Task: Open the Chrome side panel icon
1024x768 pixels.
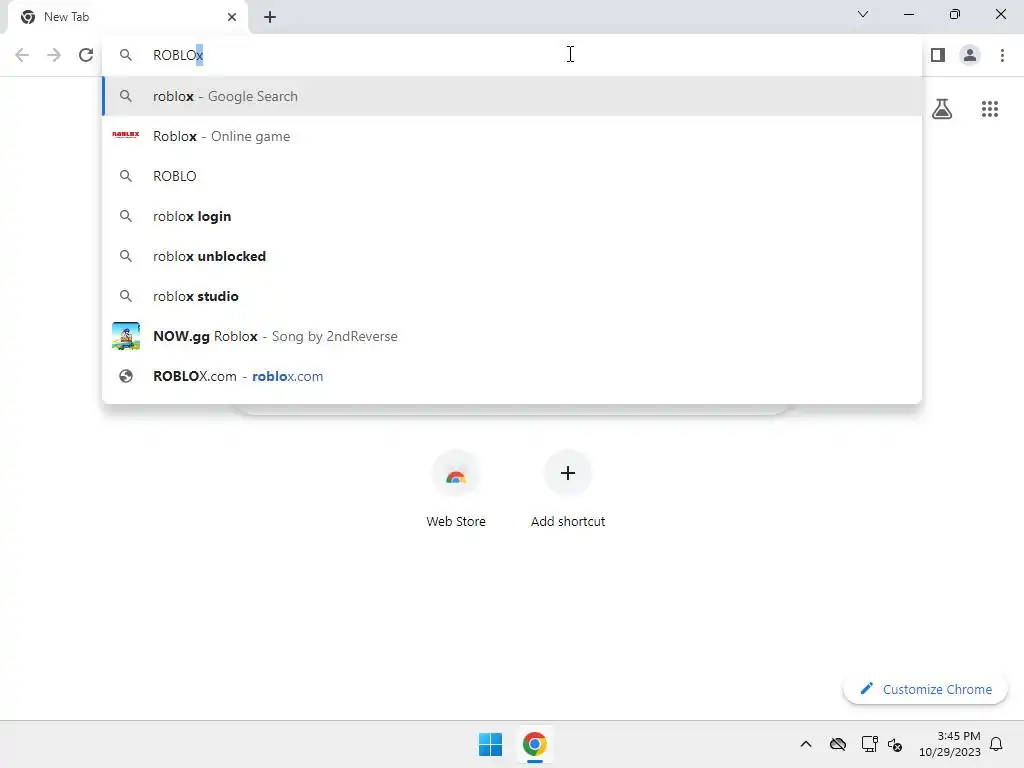Action: click(938, 55)
